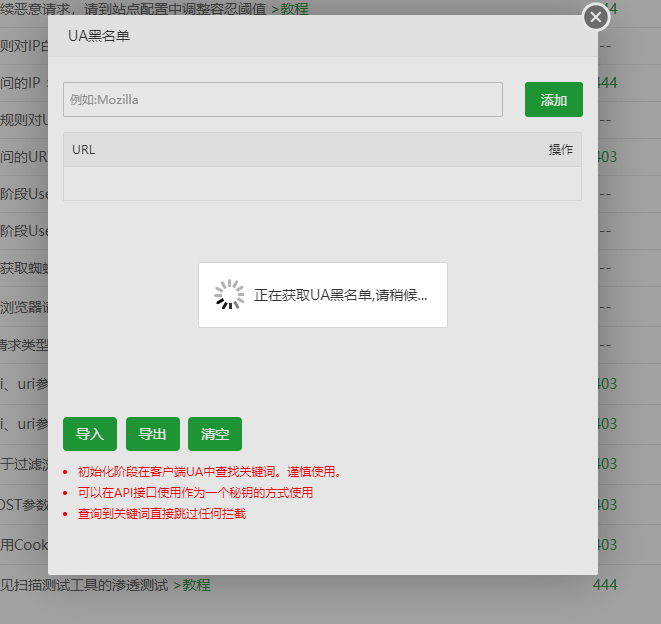Screen dimensions: 661x624
Task: Click the 导入 button
Action: click(x=90, y=434)
